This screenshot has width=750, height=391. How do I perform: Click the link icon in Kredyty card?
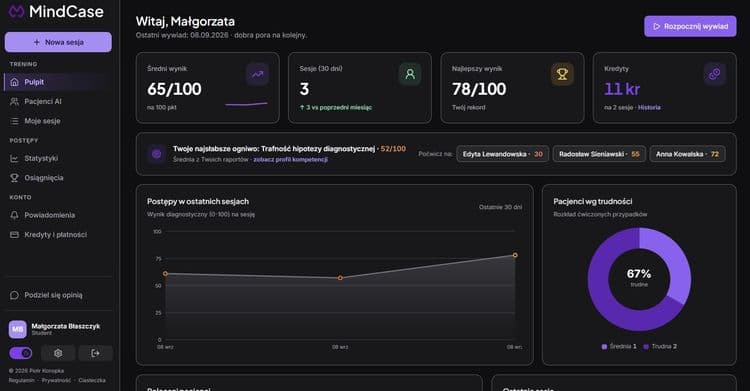[x=715, y=74]
